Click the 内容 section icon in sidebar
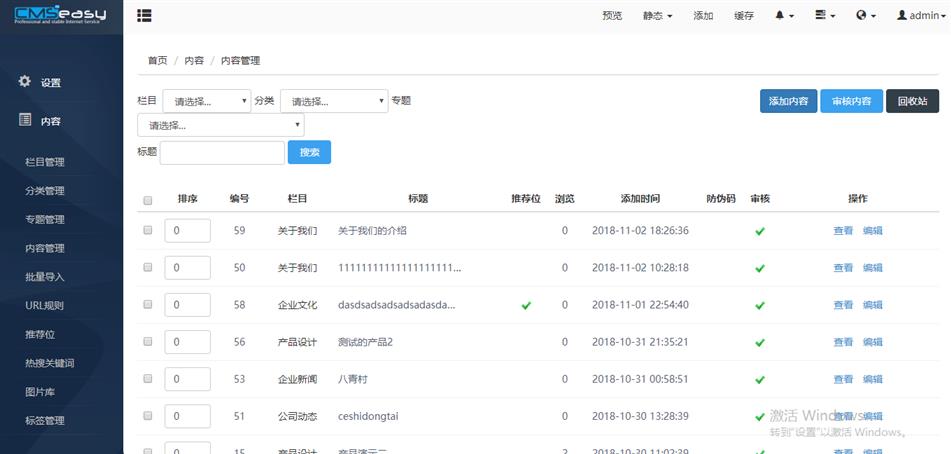 point(25,120)
